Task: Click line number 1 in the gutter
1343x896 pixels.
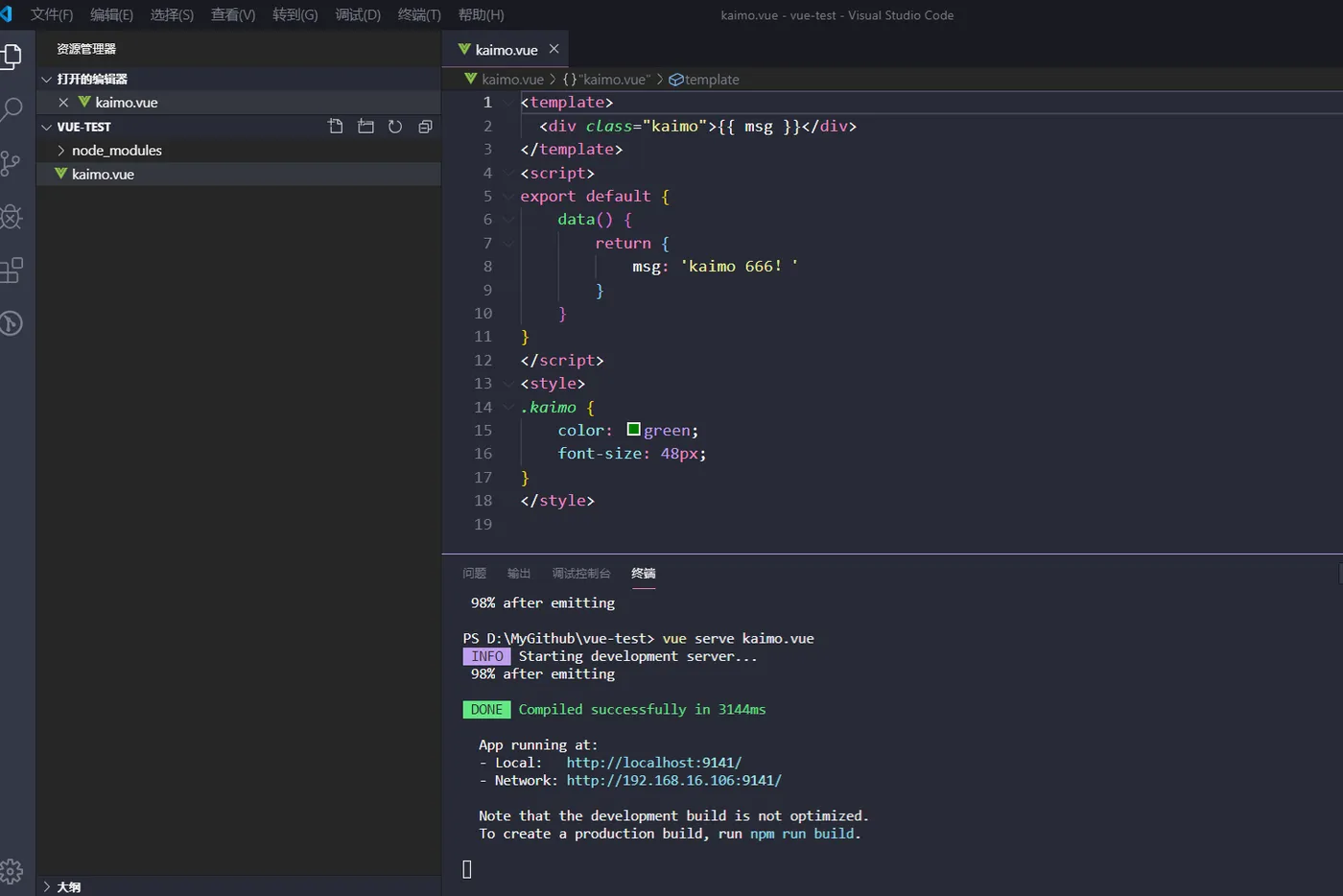Action: click(487, 103)
